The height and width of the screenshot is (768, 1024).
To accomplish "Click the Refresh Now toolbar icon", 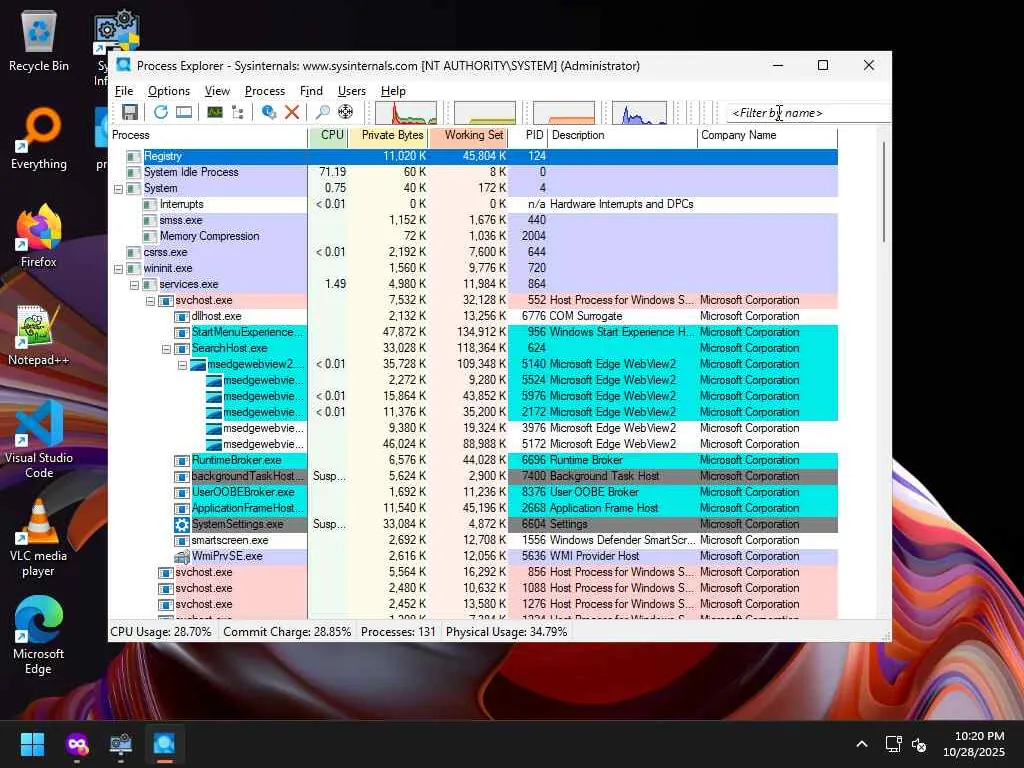I will [x=161, y=112].
